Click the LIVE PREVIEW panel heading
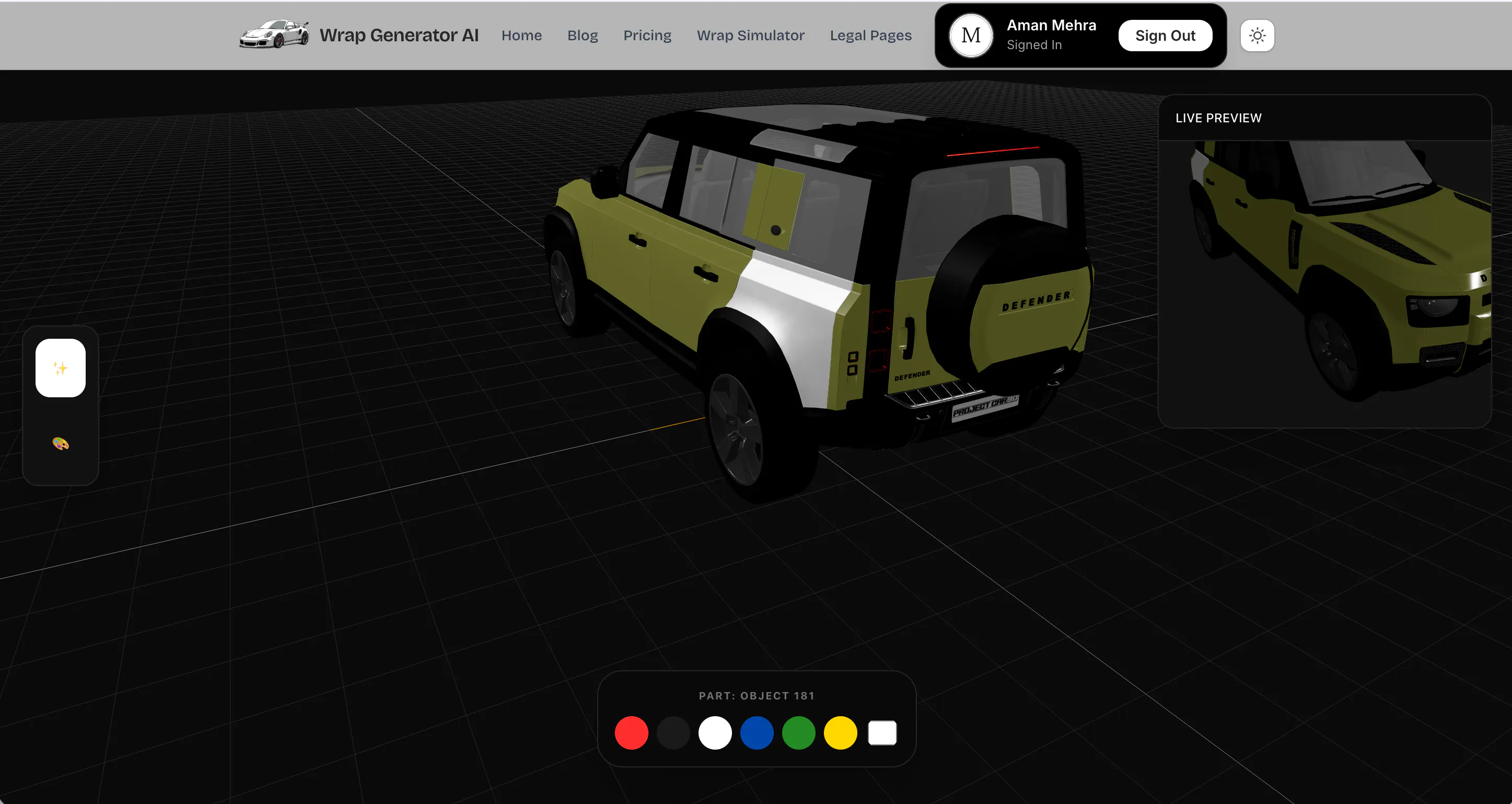Screen dimensions: 1512x804 (1218, 118)
